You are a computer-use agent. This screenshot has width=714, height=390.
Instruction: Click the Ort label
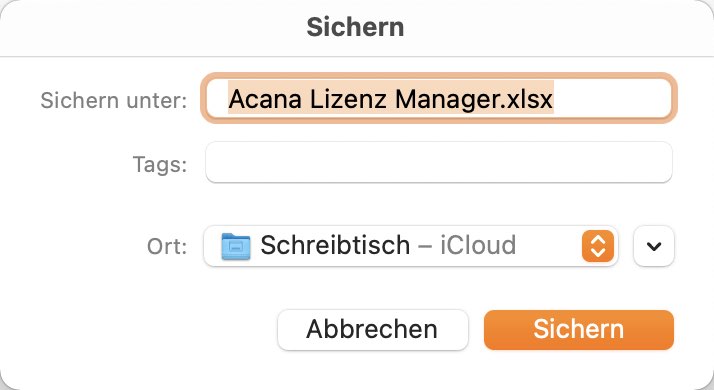click(167, 246)
